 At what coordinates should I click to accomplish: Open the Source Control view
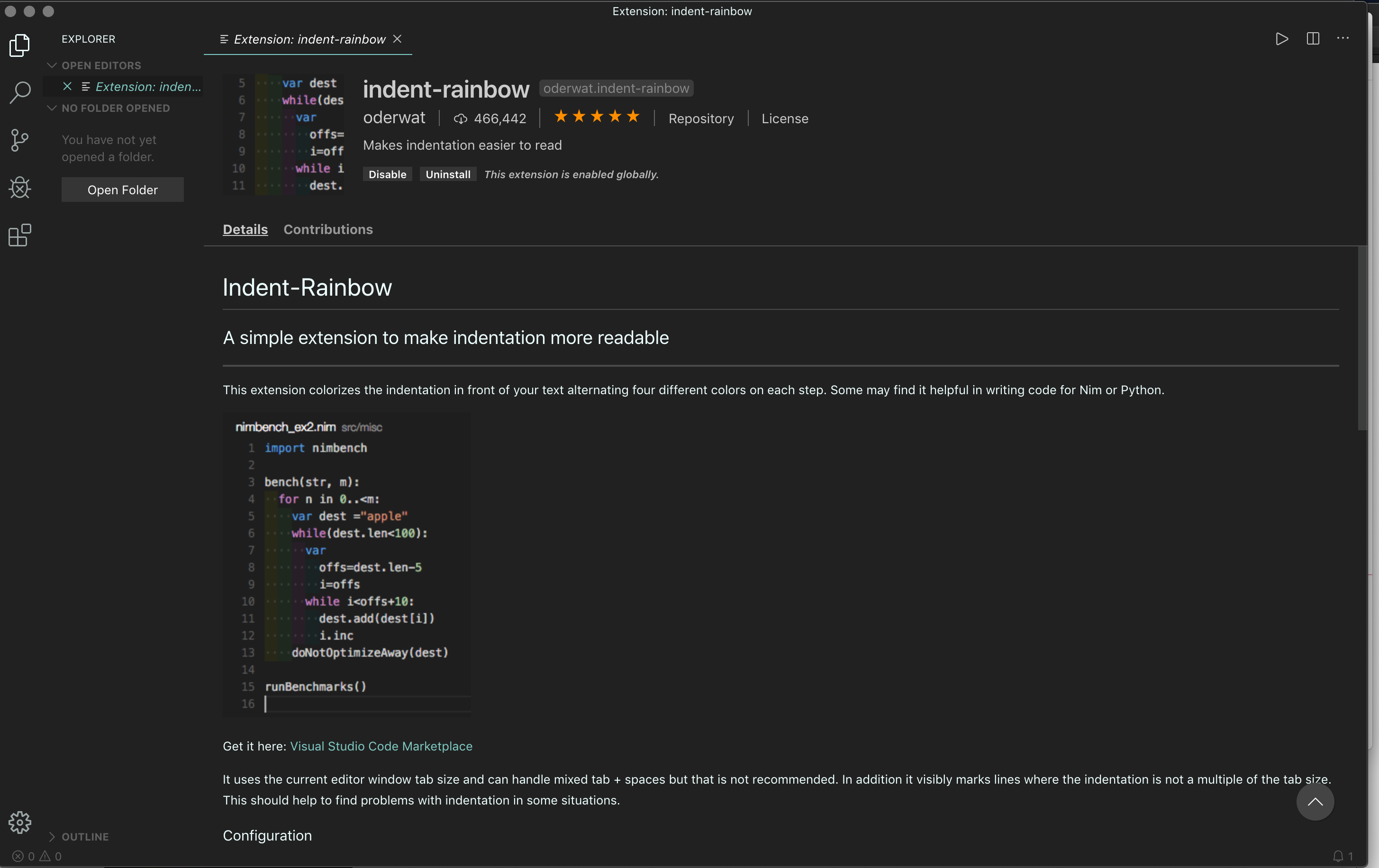(x=19, y=140)
